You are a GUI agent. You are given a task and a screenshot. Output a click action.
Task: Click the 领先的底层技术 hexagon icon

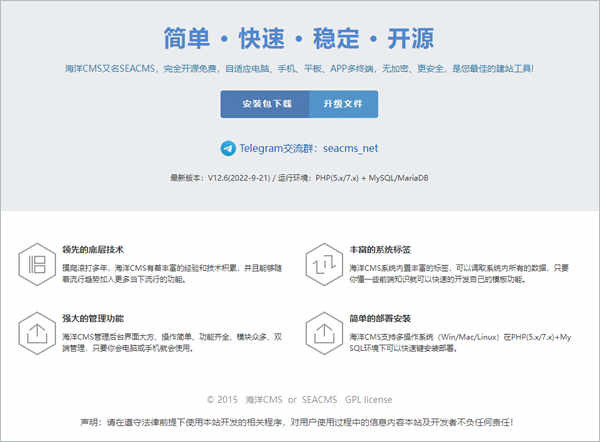(x=37, y=264)
